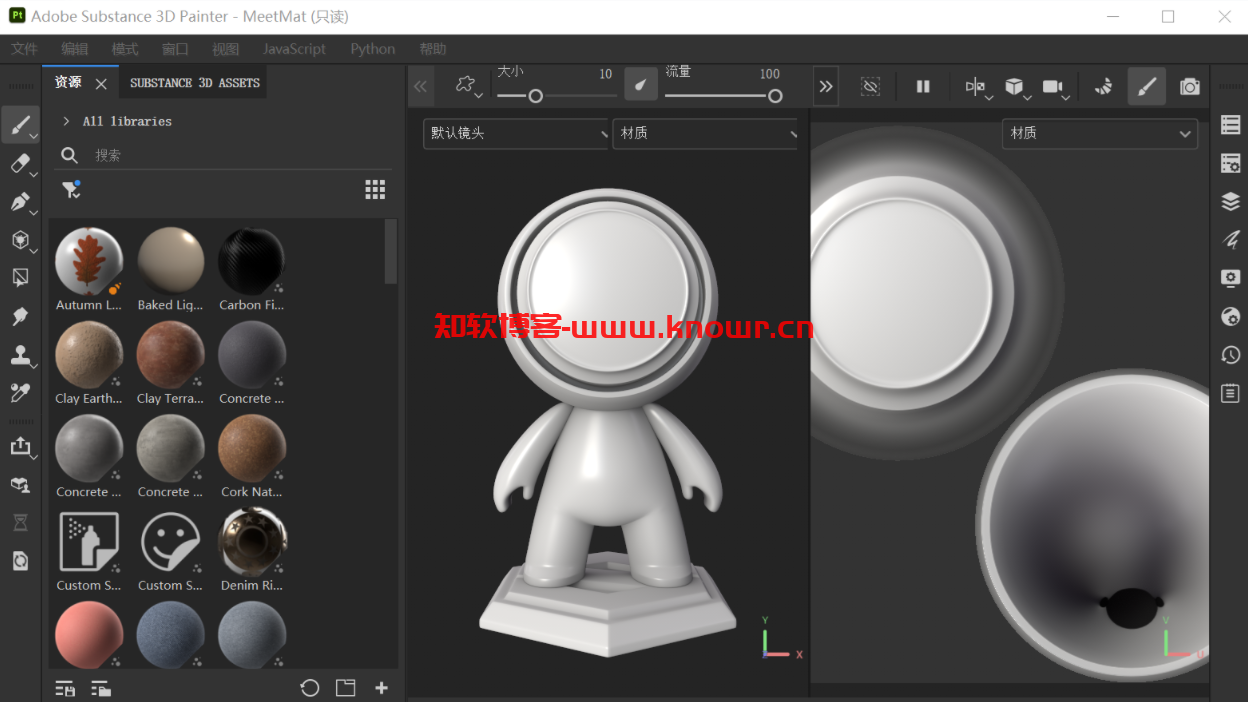Close the 资源 tab

point(101,83)
